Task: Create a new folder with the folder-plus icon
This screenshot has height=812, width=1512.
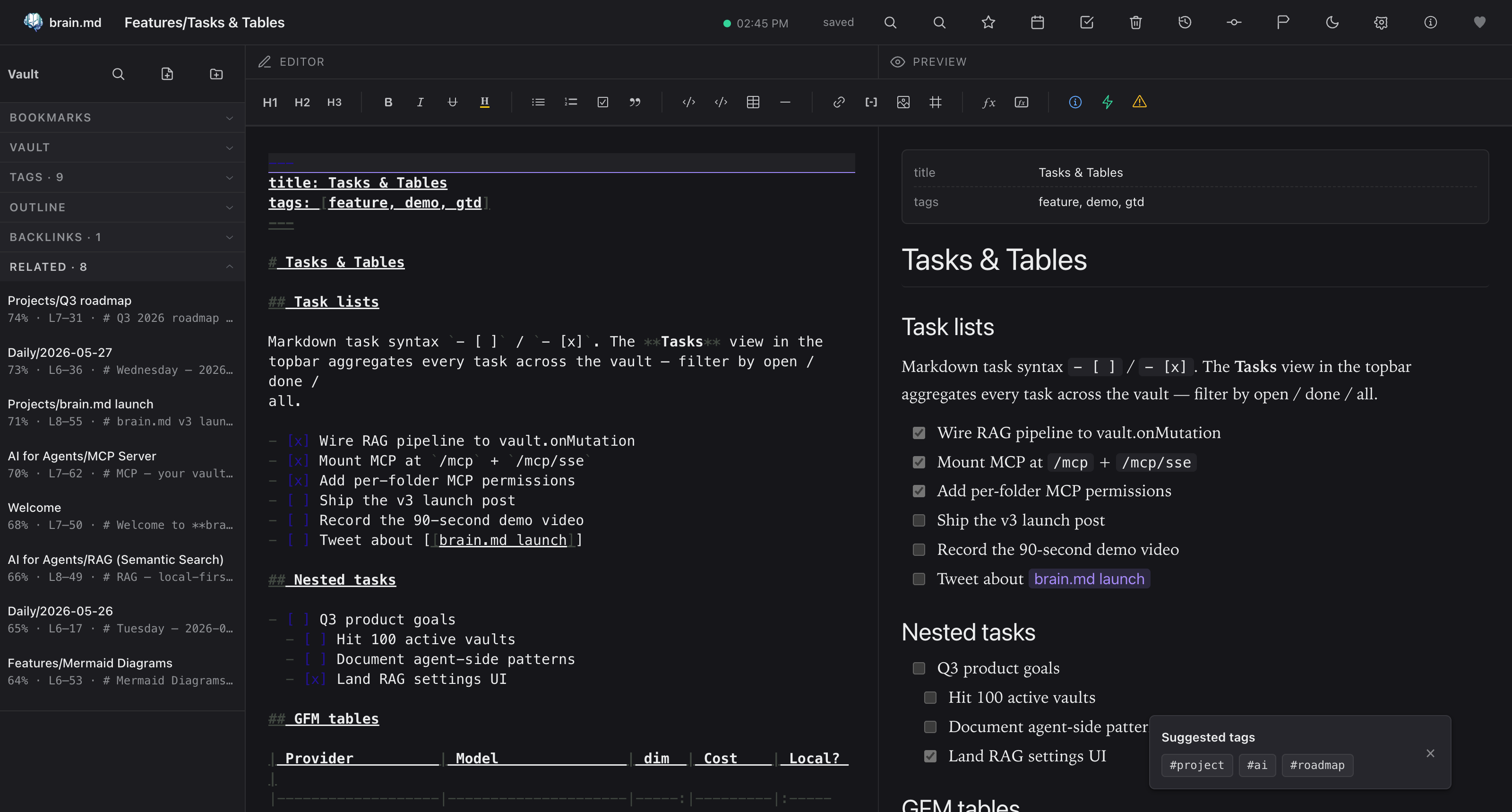Action: point(216,74)
